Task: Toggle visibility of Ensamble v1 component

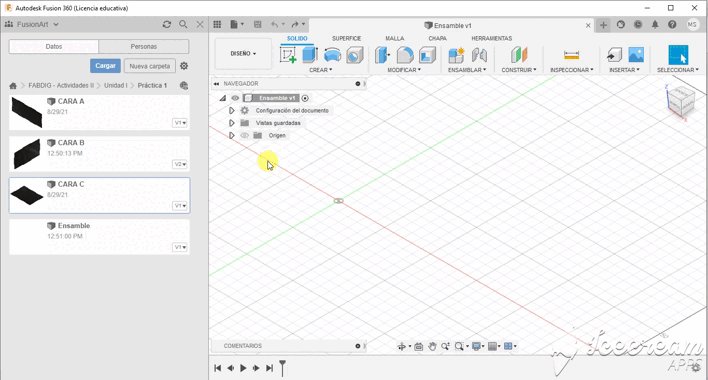Action: (x=235, y=98)
